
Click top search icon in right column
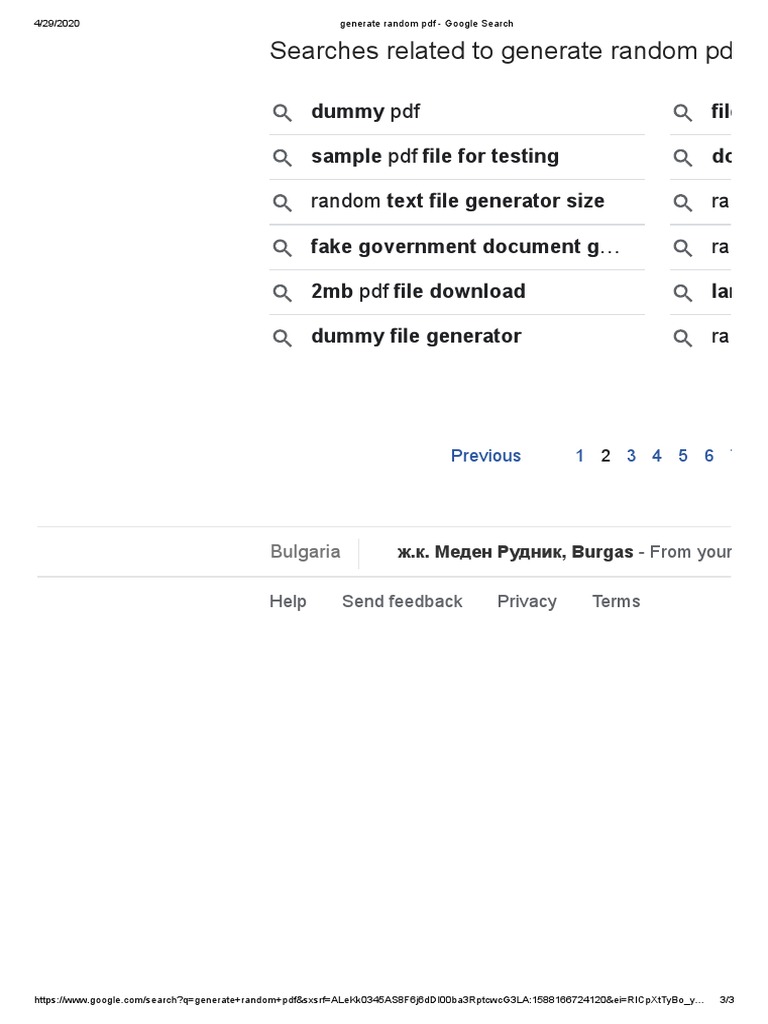(683, 113)
